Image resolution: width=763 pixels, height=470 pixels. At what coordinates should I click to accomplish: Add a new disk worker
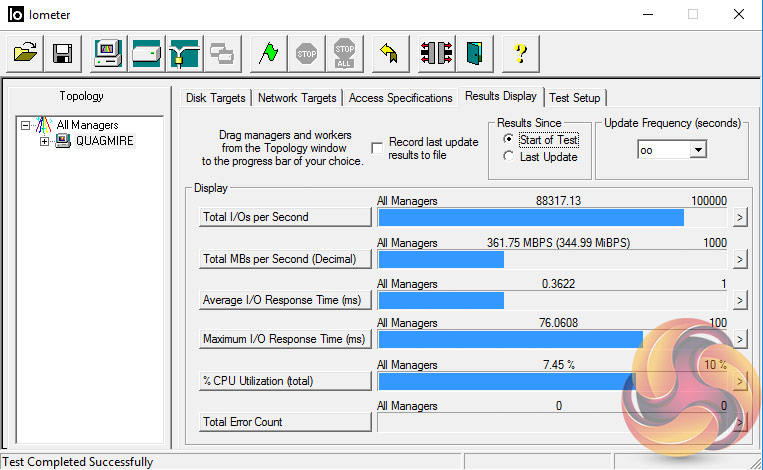[146, 53]
